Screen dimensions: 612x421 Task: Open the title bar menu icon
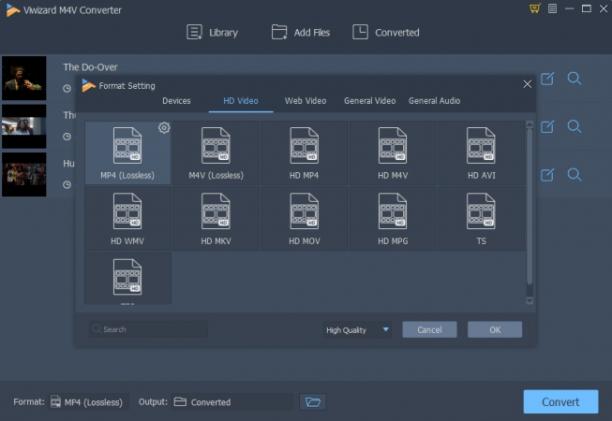552,9
